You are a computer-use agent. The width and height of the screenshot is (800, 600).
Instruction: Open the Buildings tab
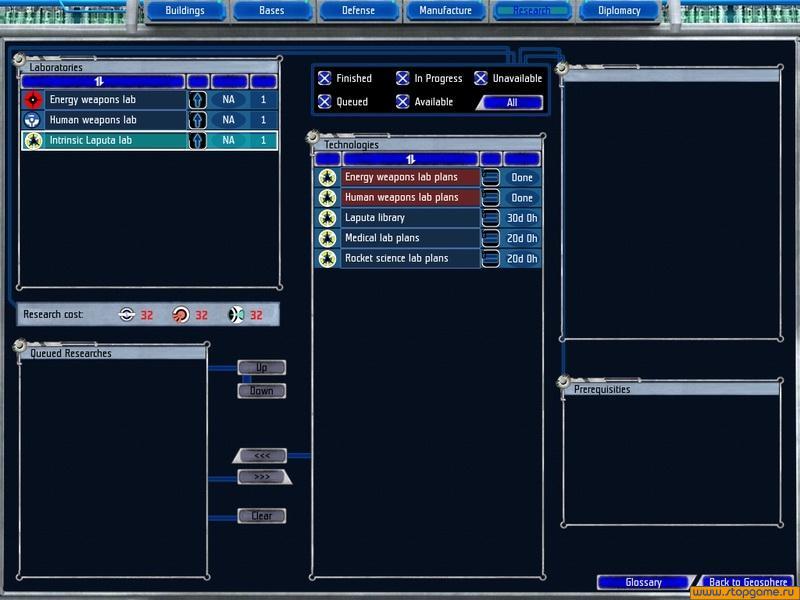185,11
